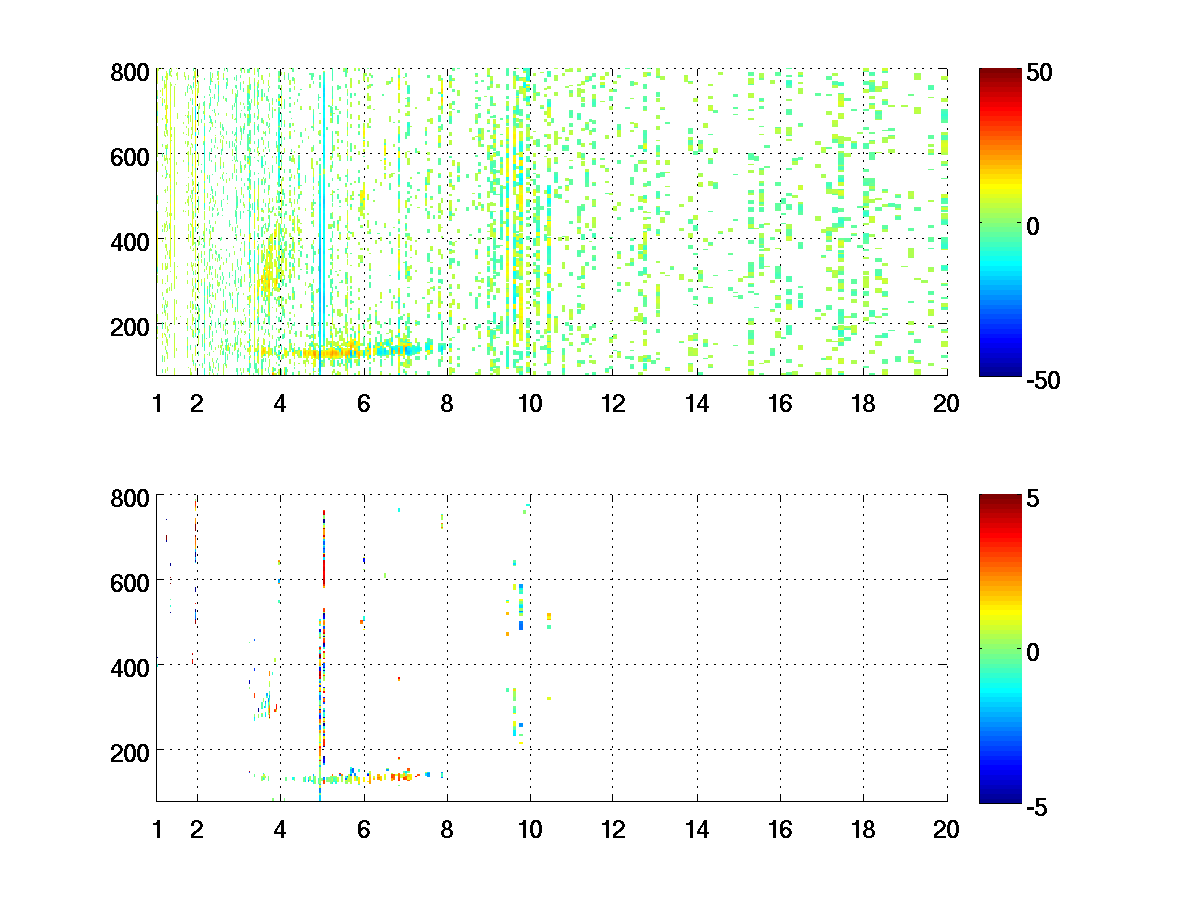Viewport: 1200px width, 900px height.
Task: Click x-axis tick 8 under top plot
Action: [x=447, y=404]
